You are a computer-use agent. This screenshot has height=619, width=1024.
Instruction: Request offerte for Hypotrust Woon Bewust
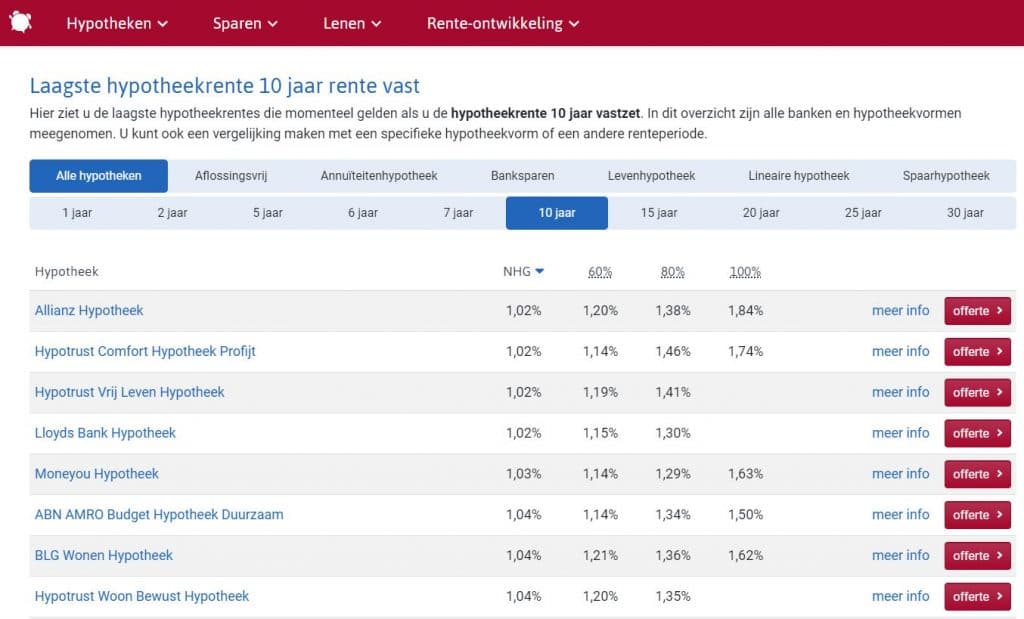click(978, 596)
